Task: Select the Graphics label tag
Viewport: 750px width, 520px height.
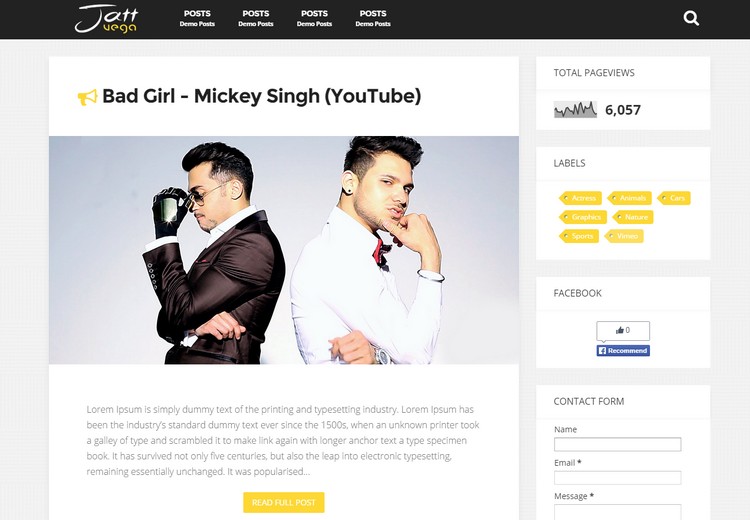Action: 583,217
